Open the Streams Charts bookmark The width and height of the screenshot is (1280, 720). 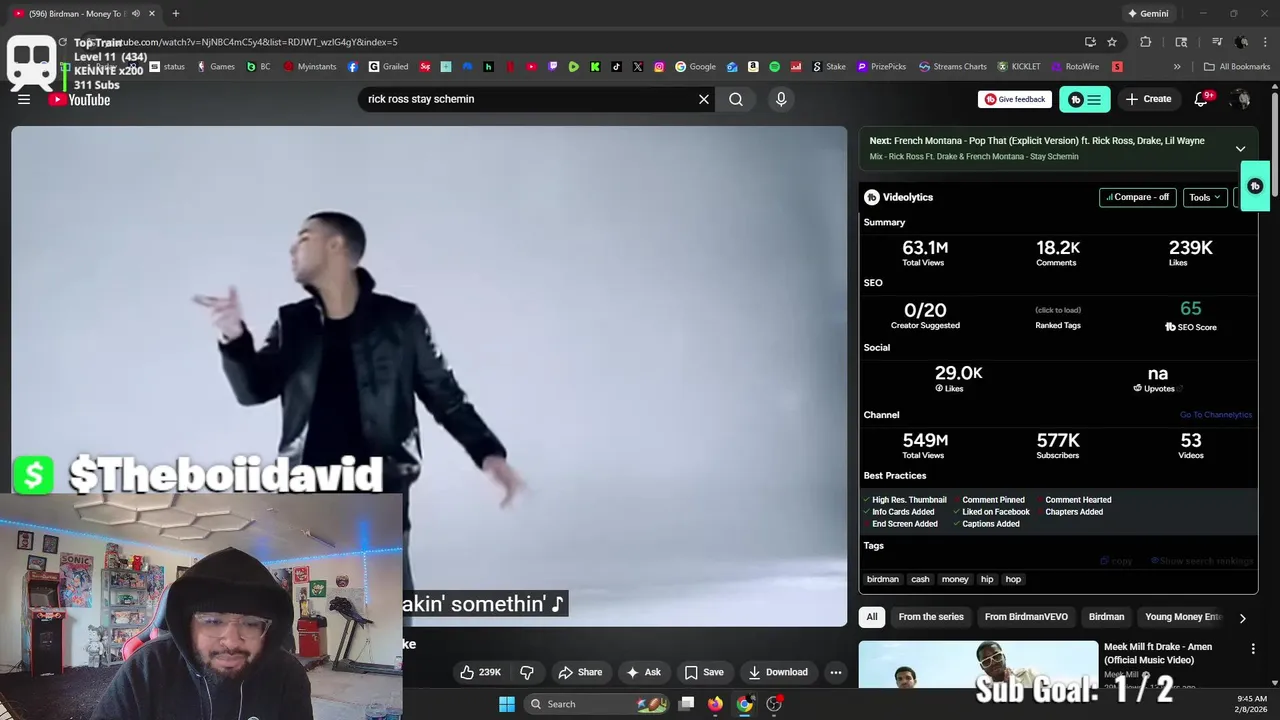tap(953, 67)
